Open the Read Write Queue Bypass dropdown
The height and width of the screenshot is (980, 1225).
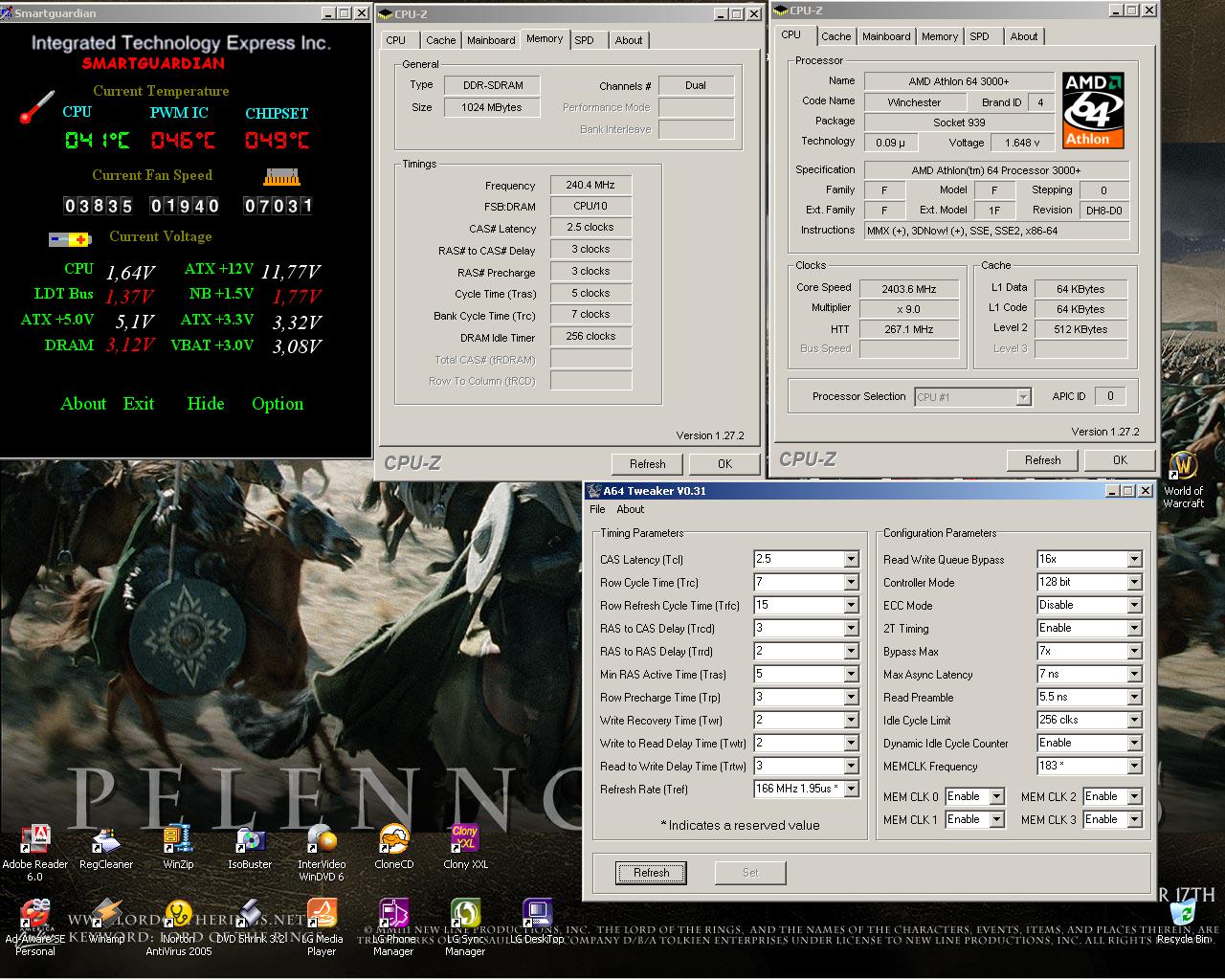pyautogui.click(x=1134, y=559)
